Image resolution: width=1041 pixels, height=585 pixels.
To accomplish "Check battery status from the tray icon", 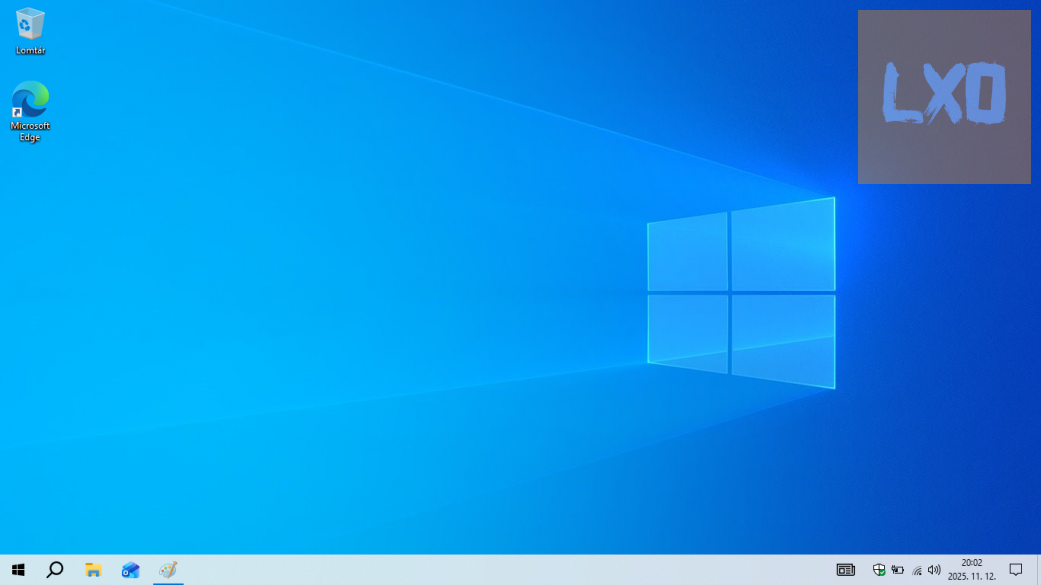I will [x=896, y=570].
